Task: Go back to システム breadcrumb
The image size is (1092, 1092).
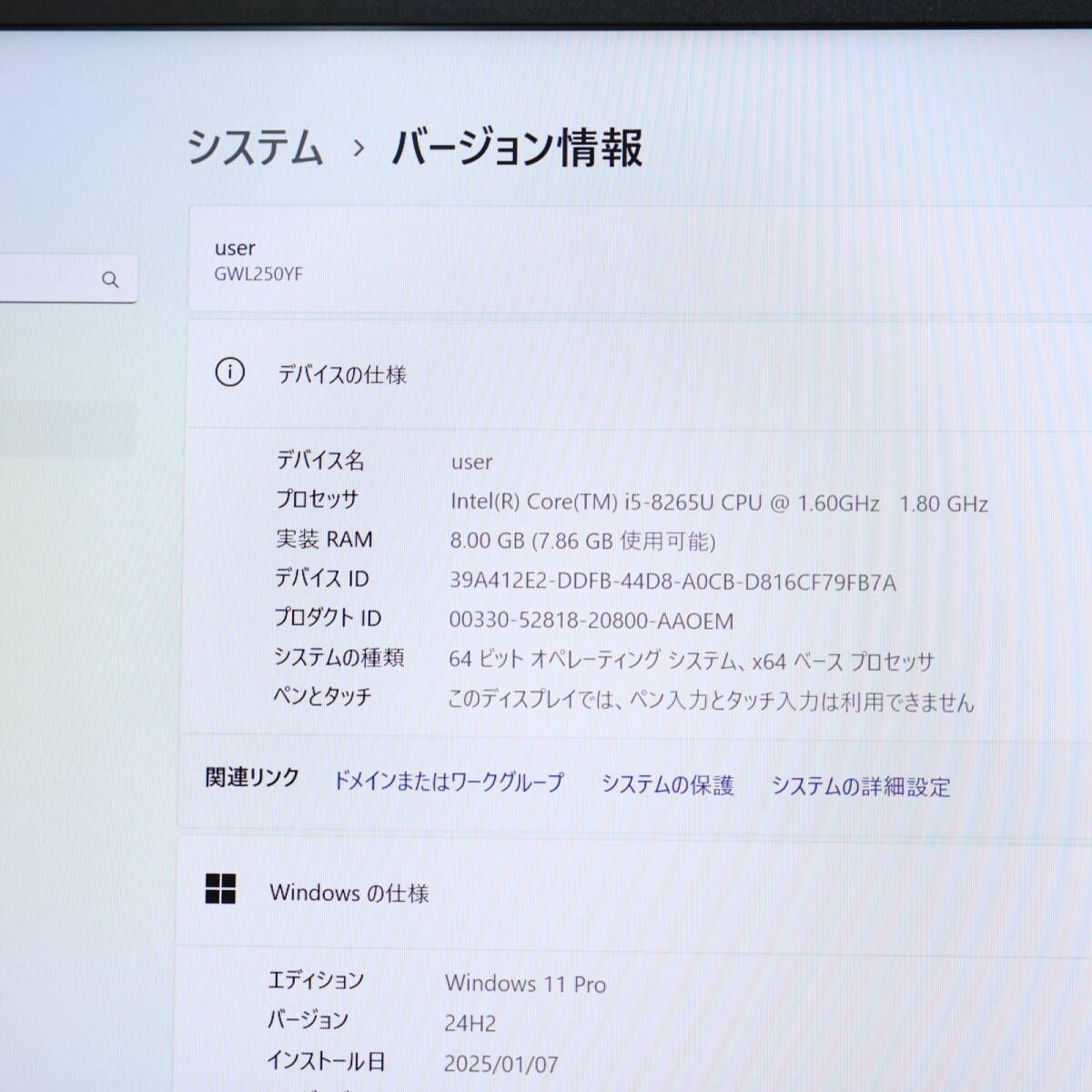Action: pos(255,147)
